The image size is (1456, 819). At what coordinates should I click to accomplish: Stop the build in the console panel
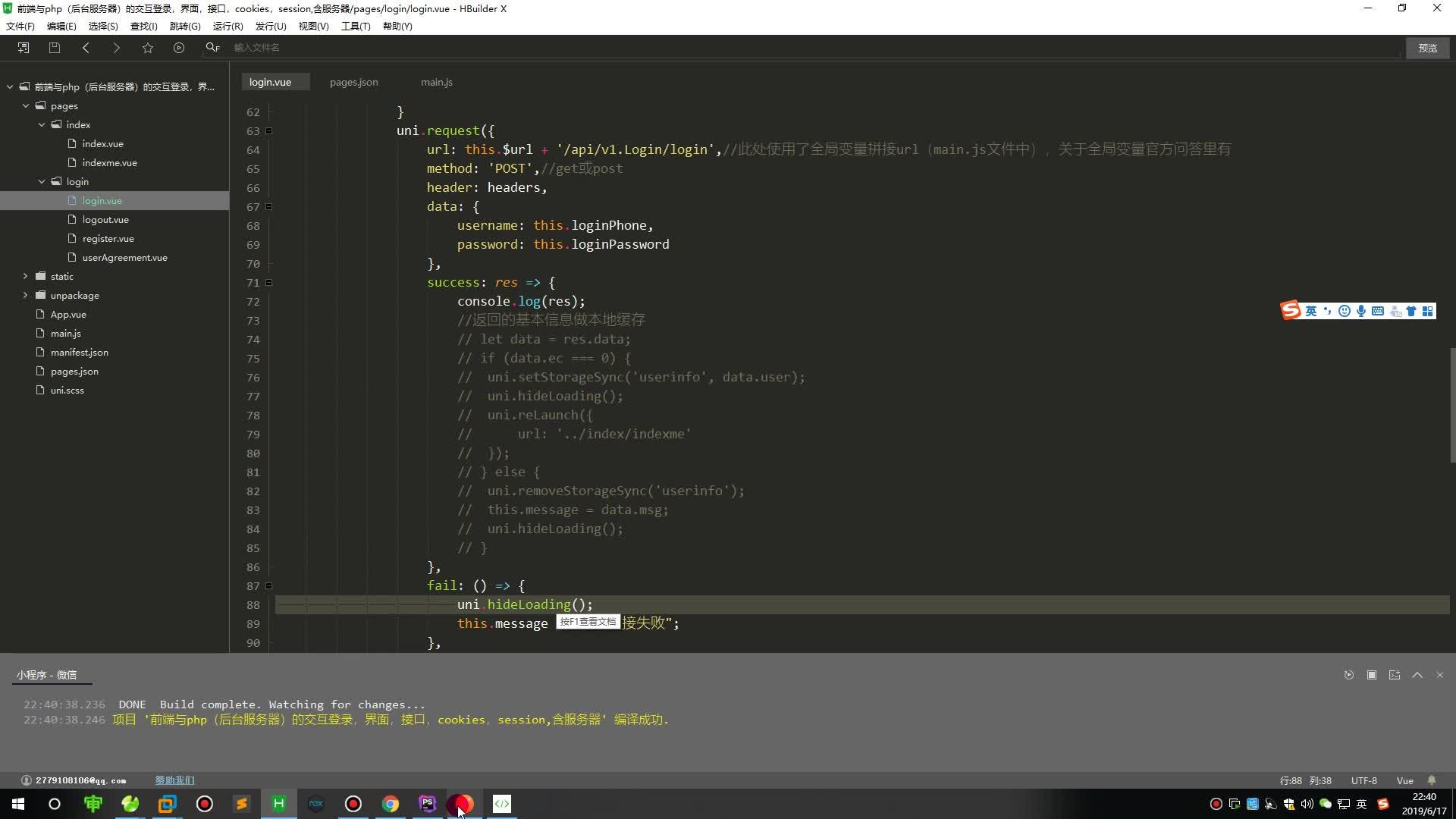(1372, 675)
